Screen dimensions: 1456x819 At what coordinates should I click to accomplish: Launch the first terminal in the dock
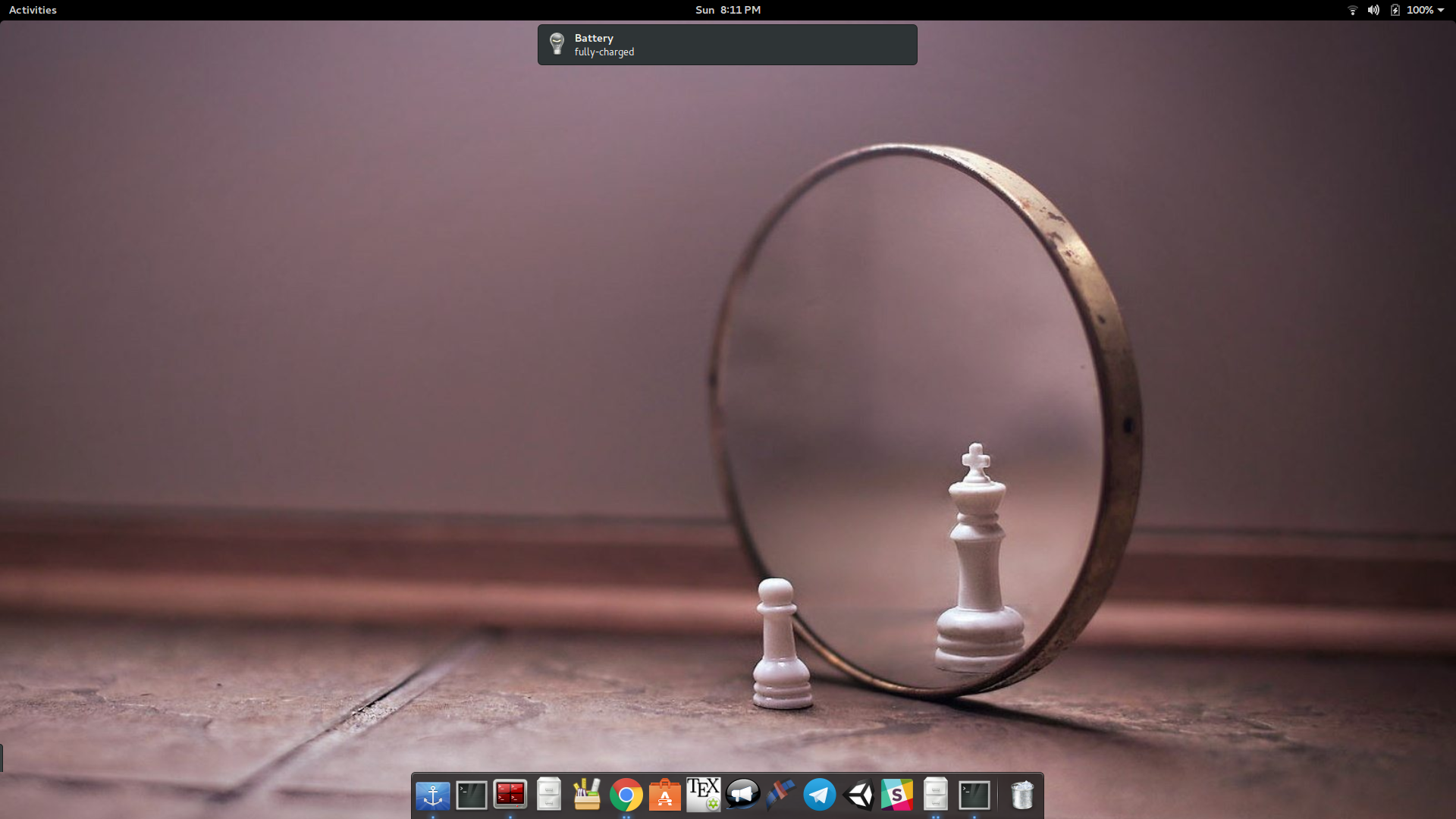coord(471,795)
